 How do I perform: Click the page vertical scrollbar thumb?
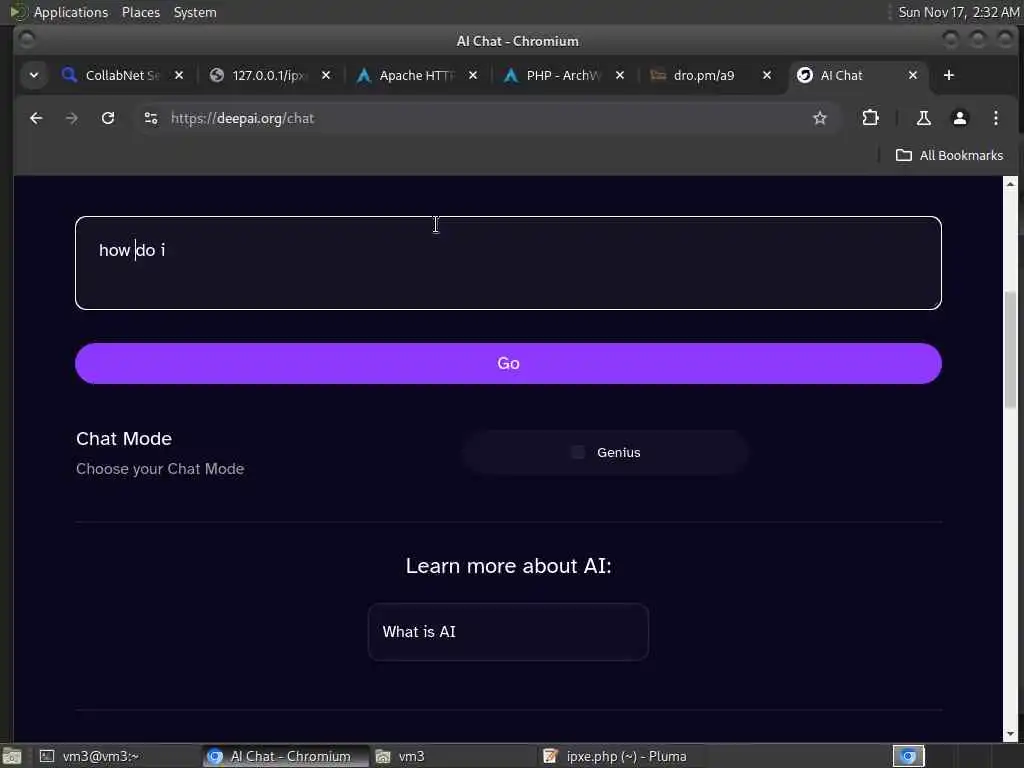click(1010, 349)
